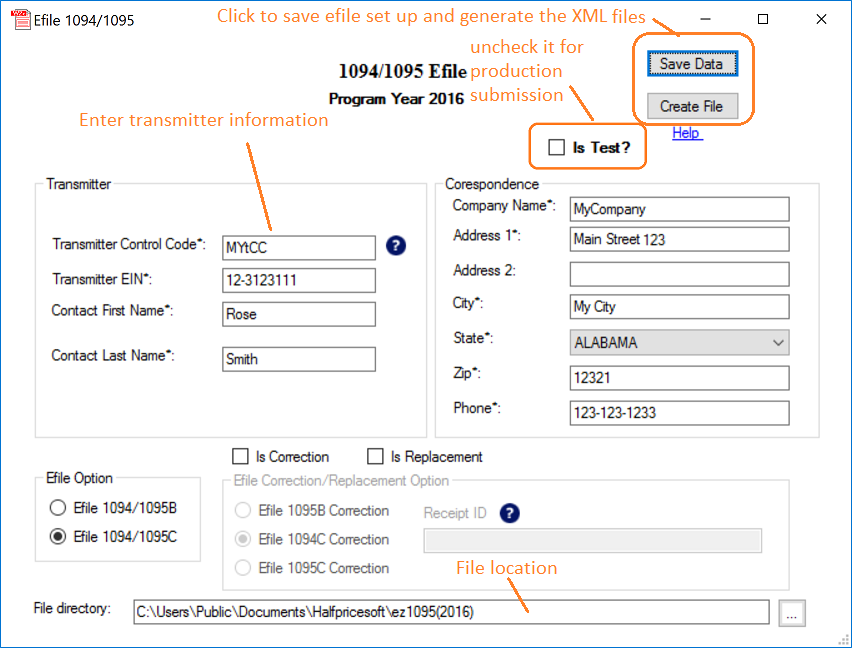Click the Phone field
This screenshot has width=852, height=648.
(679, 413)
